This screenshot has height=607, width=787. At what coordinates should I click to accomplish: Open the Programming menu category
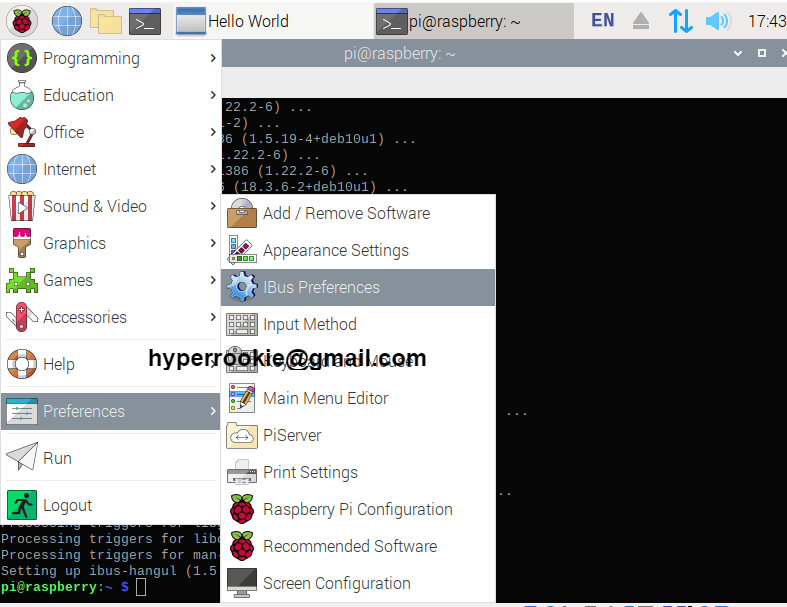tap(111, 58)
